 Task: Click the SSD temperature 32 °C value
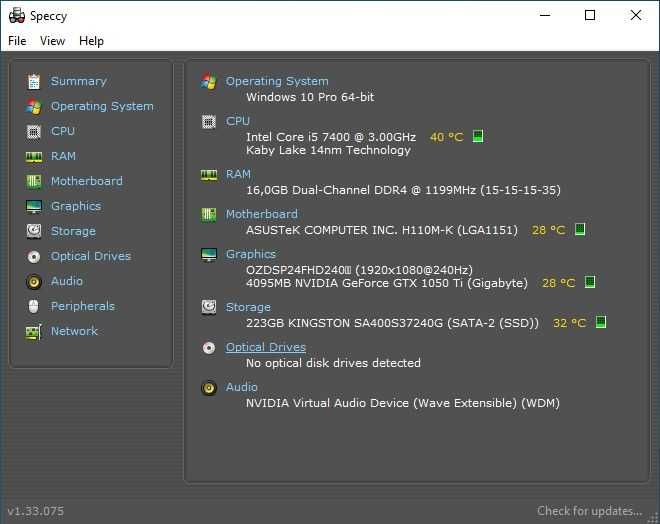click(570, 323)
